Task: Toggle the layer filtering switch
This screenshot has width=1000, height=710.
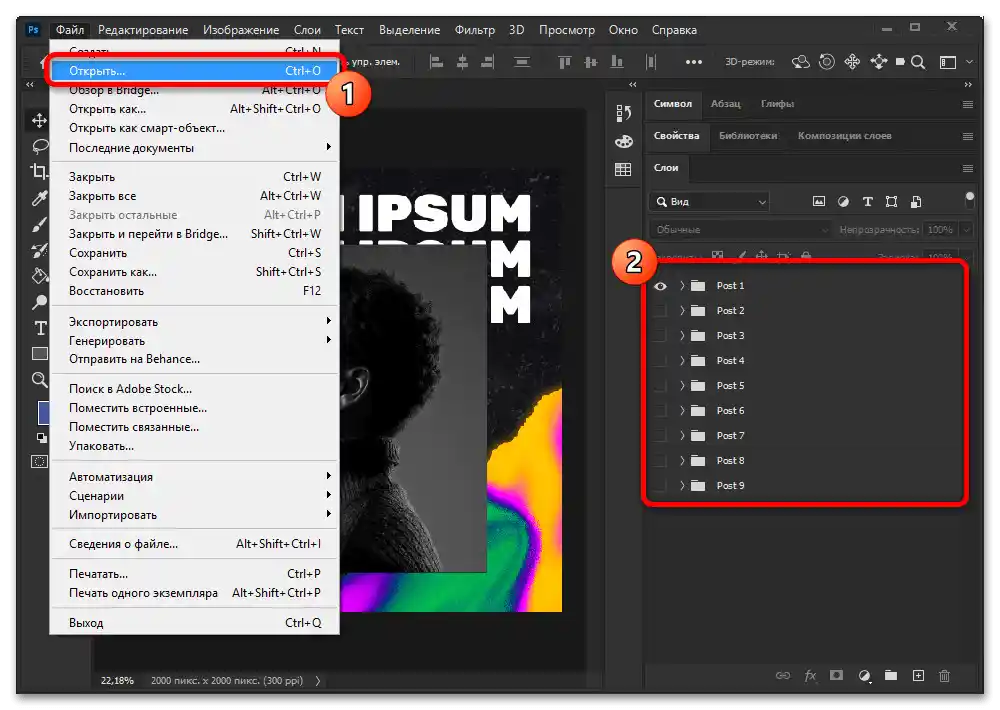Action: (969, 200)
